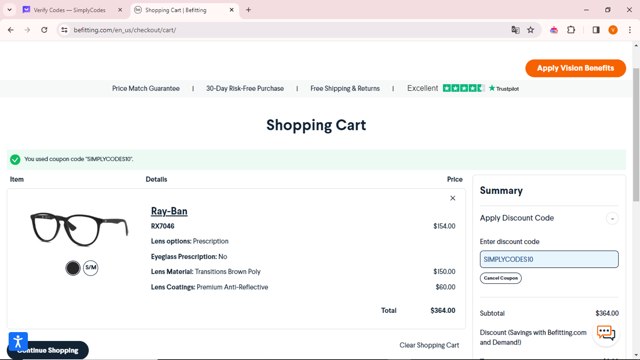The height and width of the screenshot is (360, 640).
Task: Click Transitions Brown Poly lens material
Action: point(227,271)
